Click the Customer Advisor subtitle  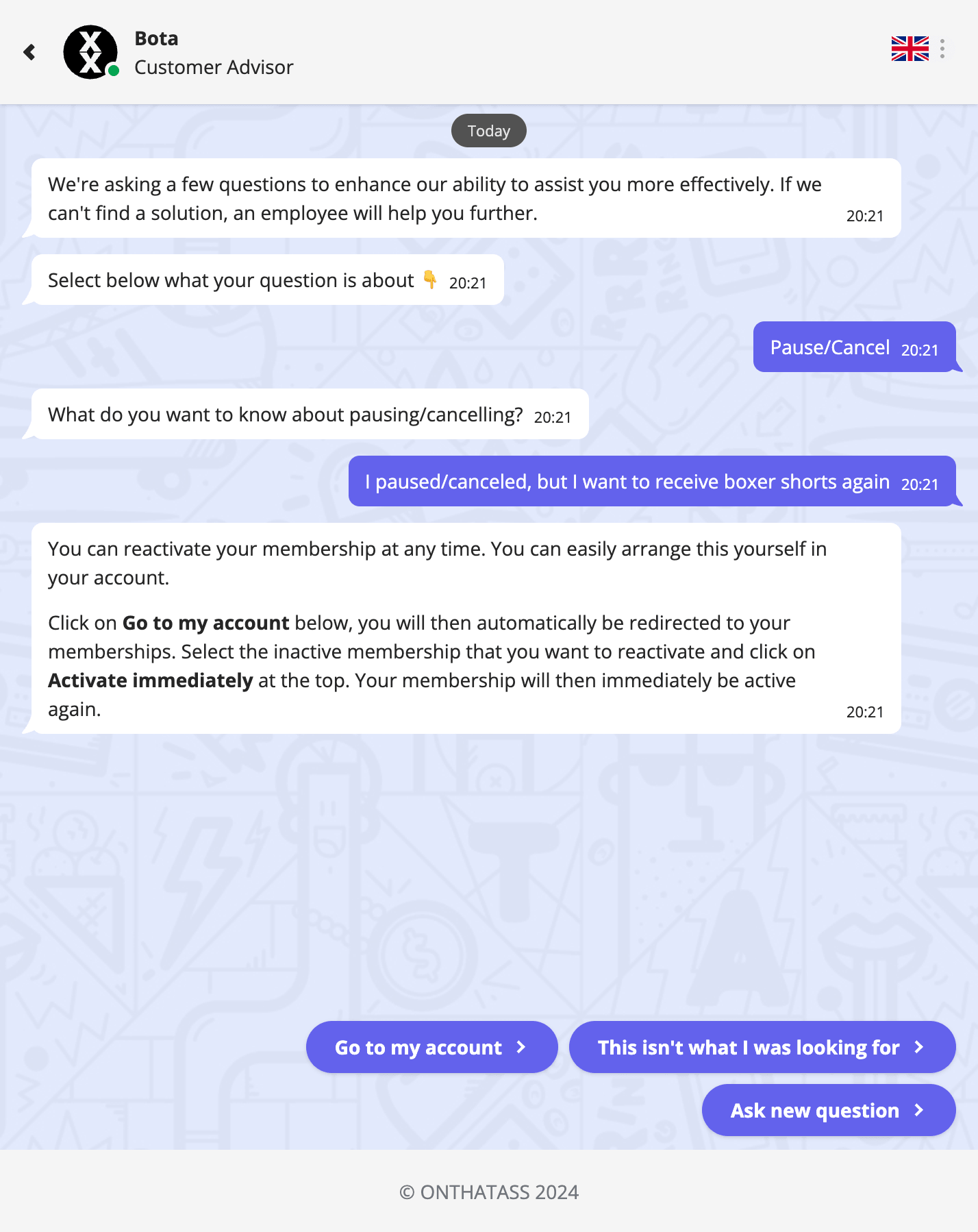214,67
